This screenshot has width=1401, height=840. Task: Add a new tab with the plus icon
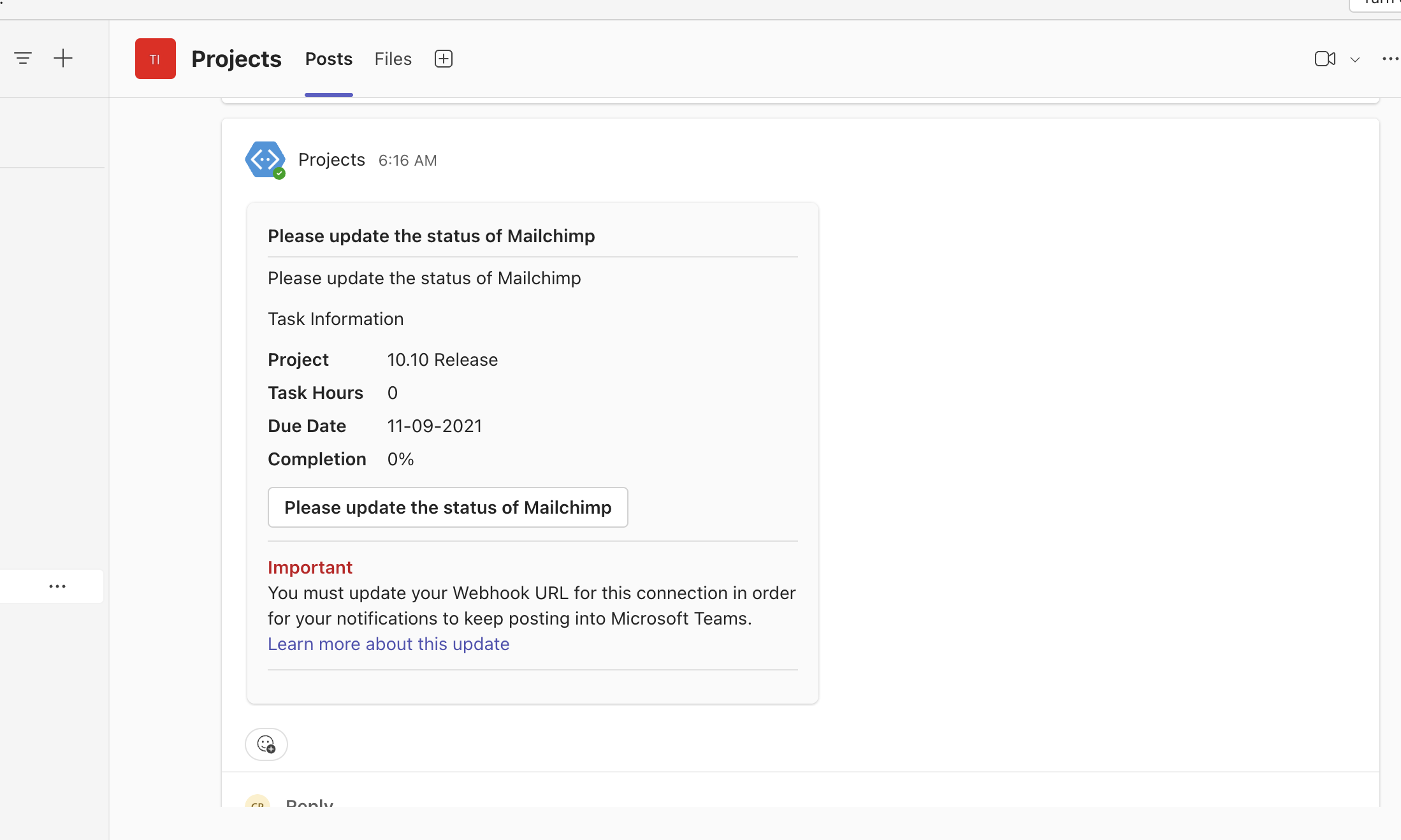click(x=443, y=58)
